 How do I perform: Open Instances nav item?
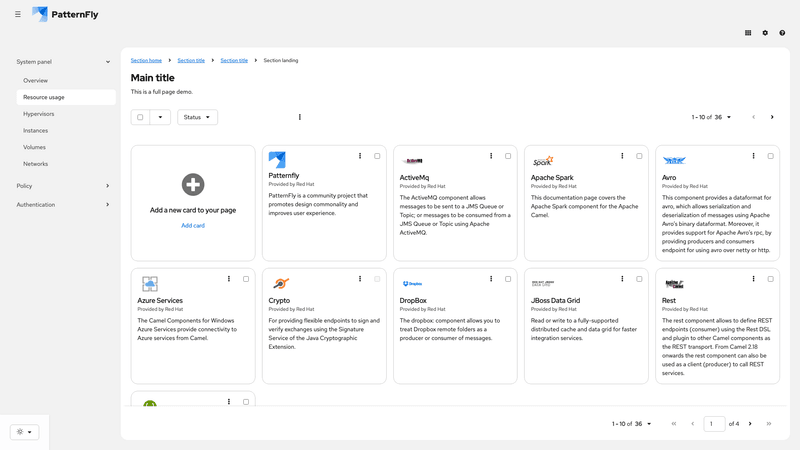66,131
